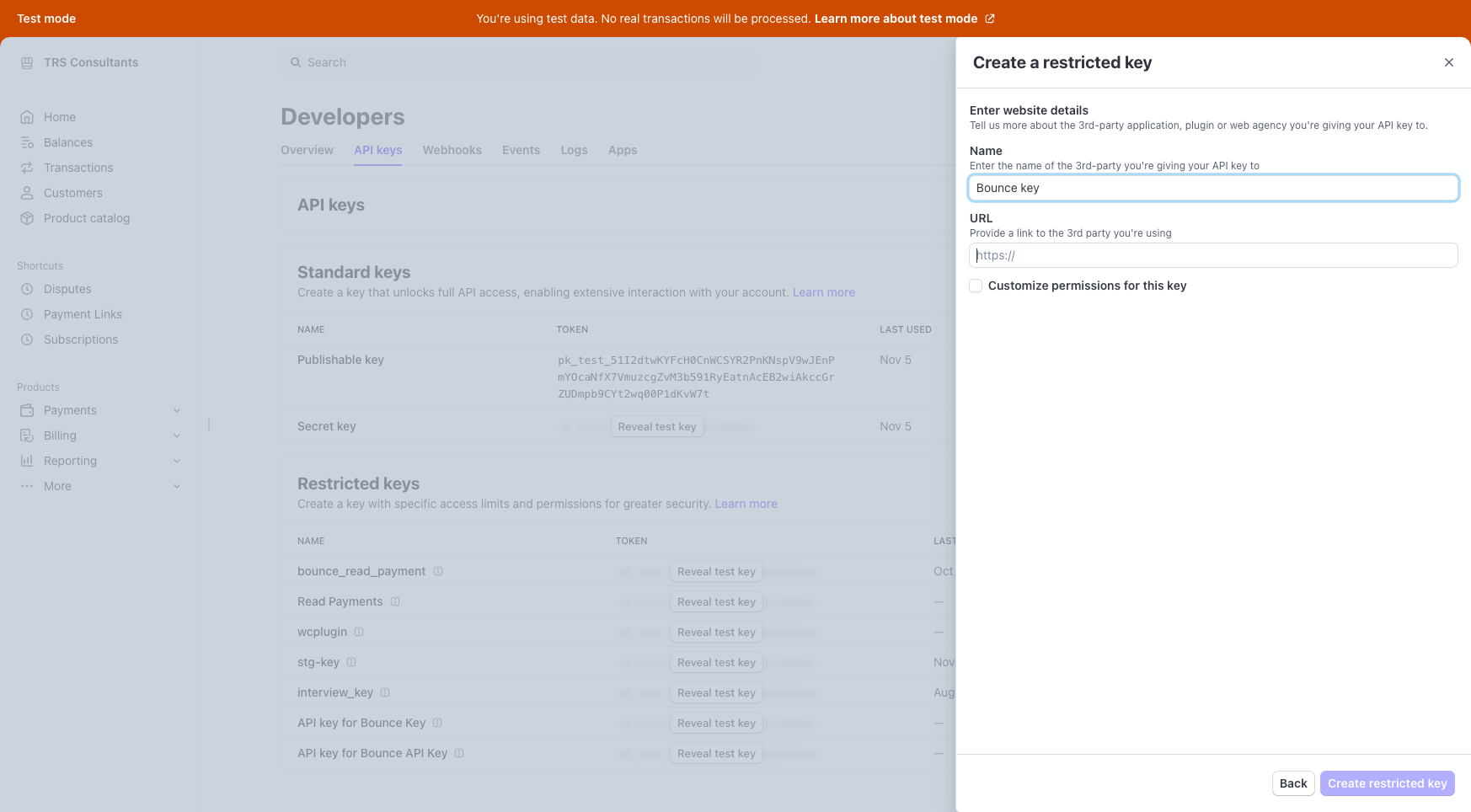Open Subscriptions shortcut label
The image size is (1471, 812).
[x=81, y=339]
